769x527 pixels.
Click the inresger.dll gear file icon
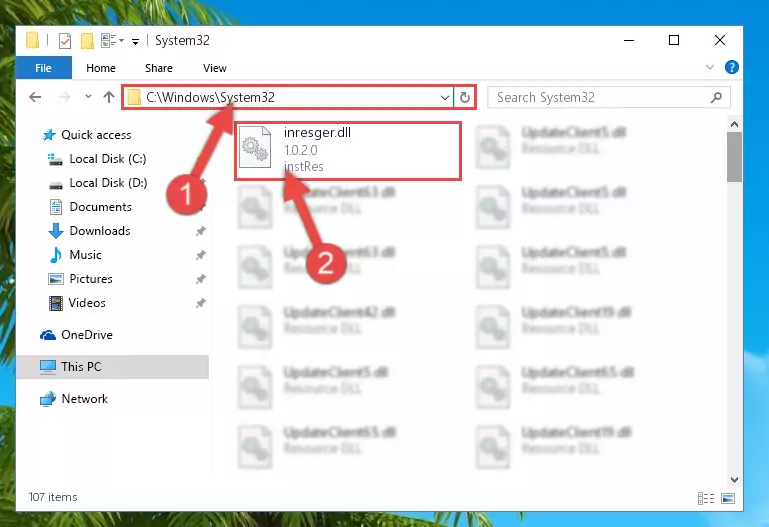[x=255, y=147]
